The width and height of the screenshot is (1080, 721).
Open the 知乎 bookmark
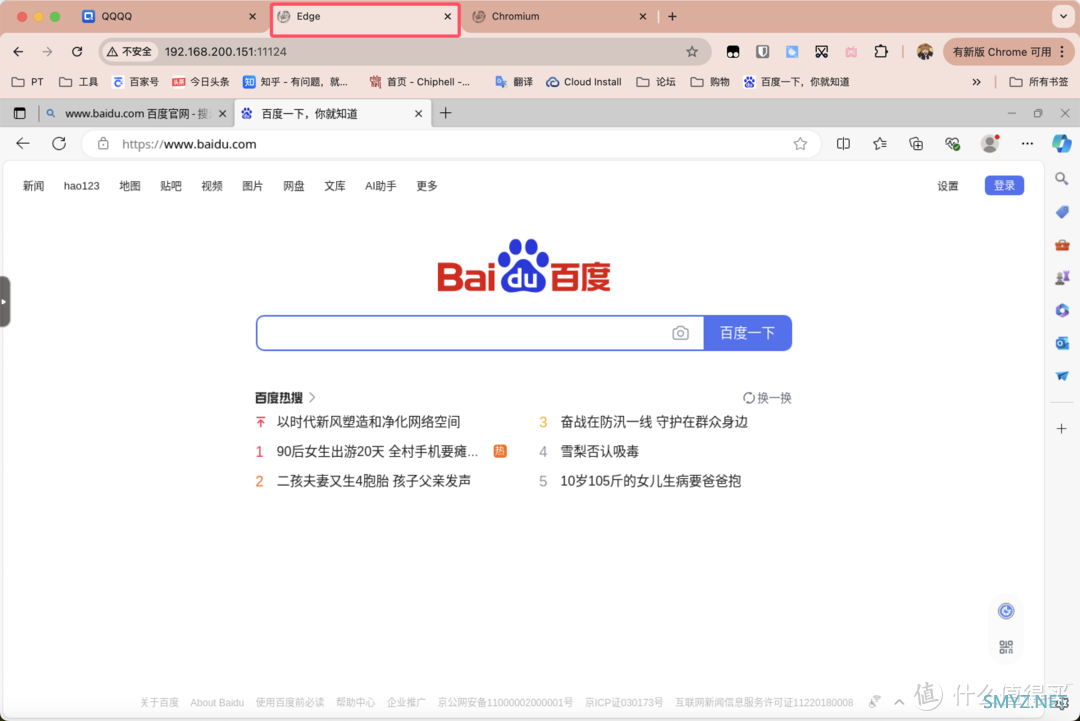(x=295, y=82)
